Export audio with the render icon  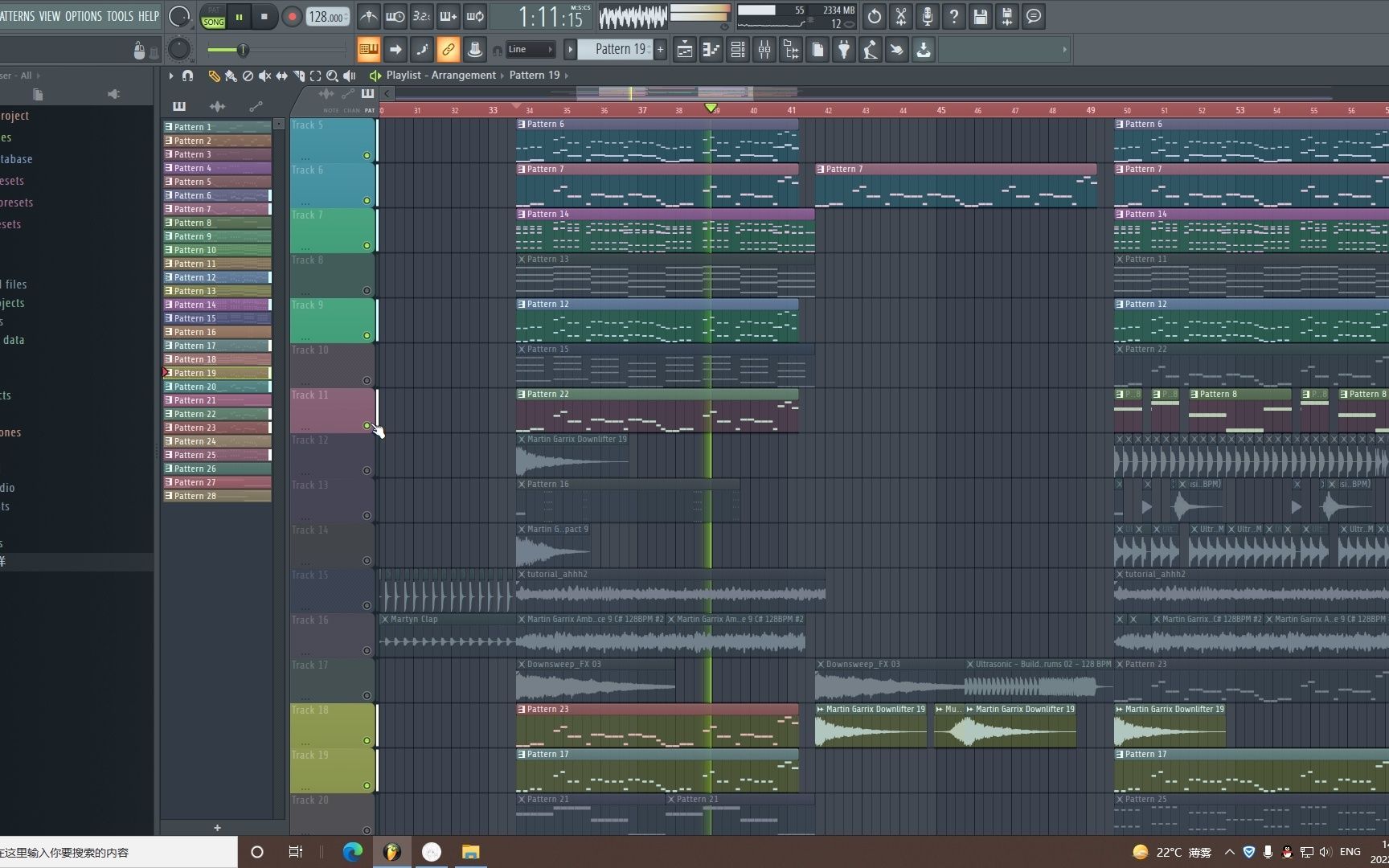tap(1007, 16)
